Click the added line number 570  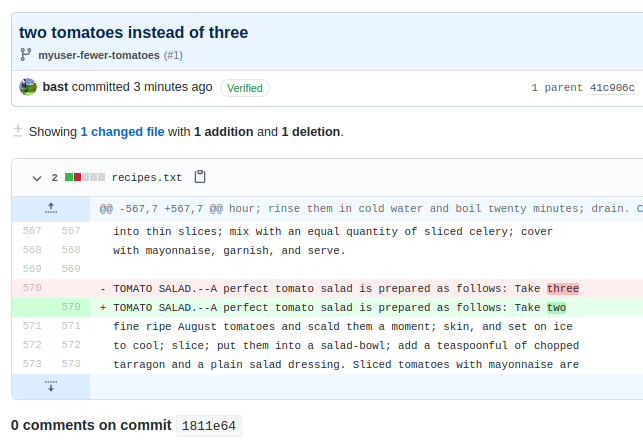pos(70,307)
